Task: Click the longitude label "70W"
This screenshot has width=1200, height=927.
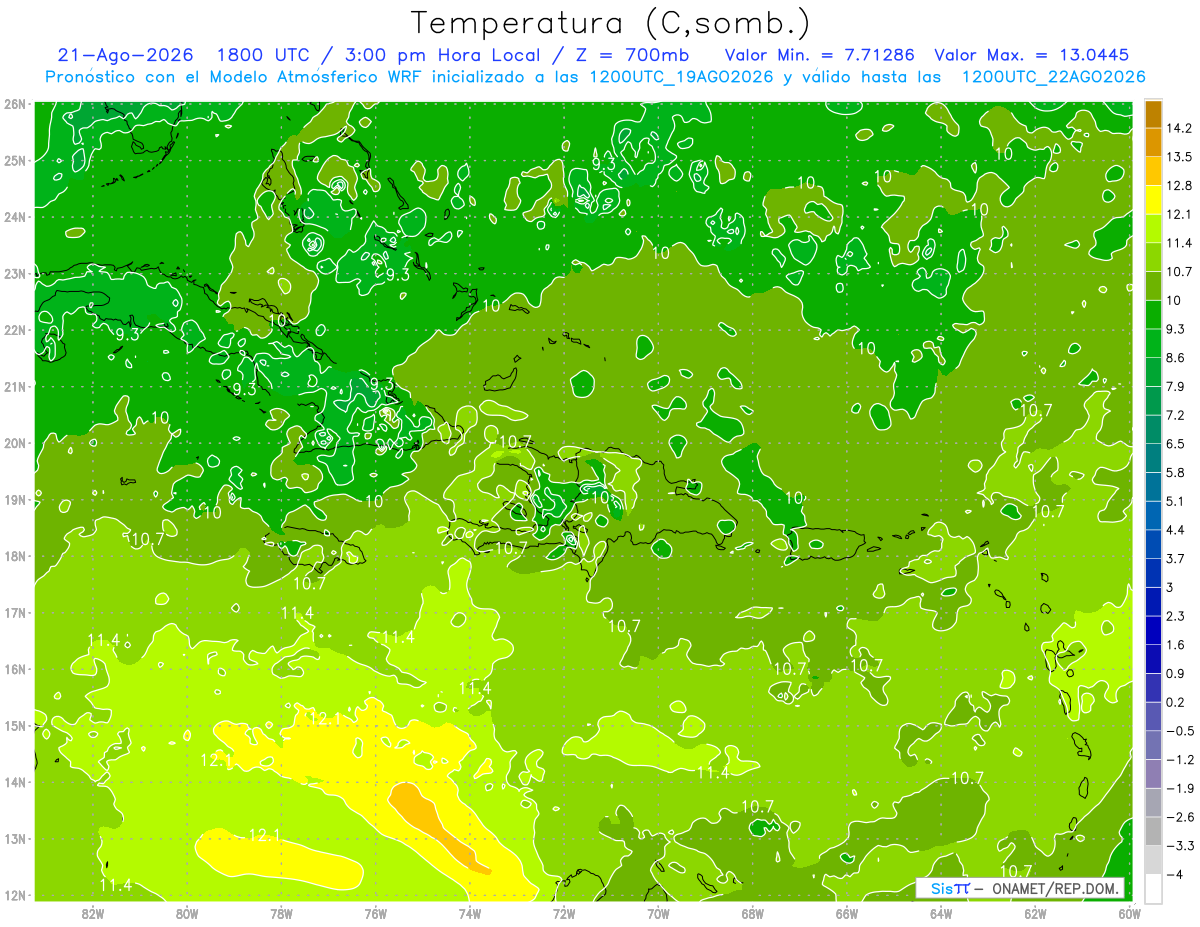Action: (x=658, y=913)
